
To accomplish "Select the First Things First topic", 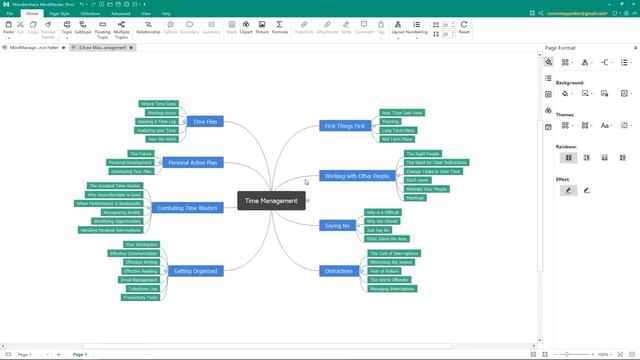I will [345, 126].
